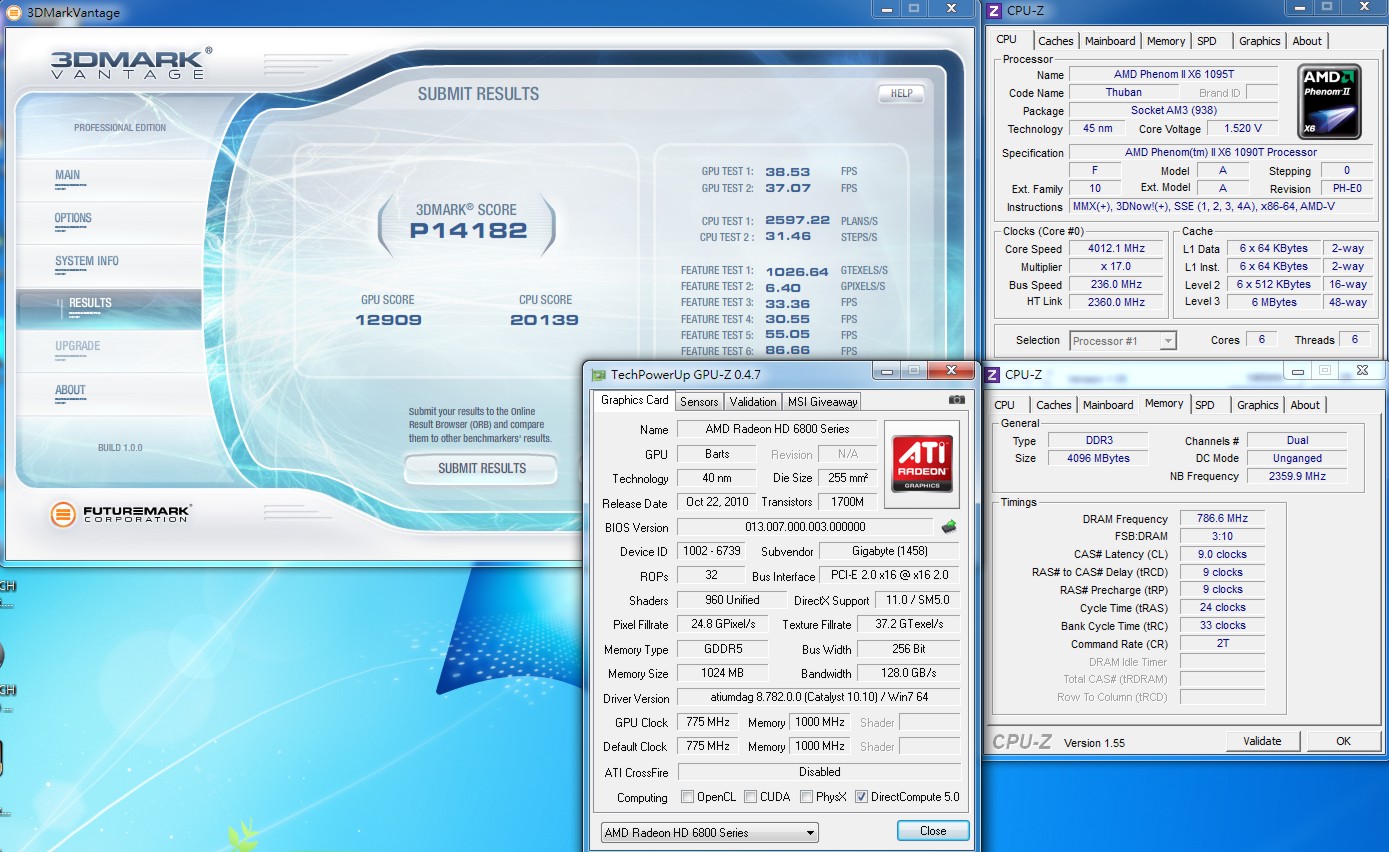Click the Validate button in CPU-Z
Screen dimensions: 1389x852
click(1262, 741)
